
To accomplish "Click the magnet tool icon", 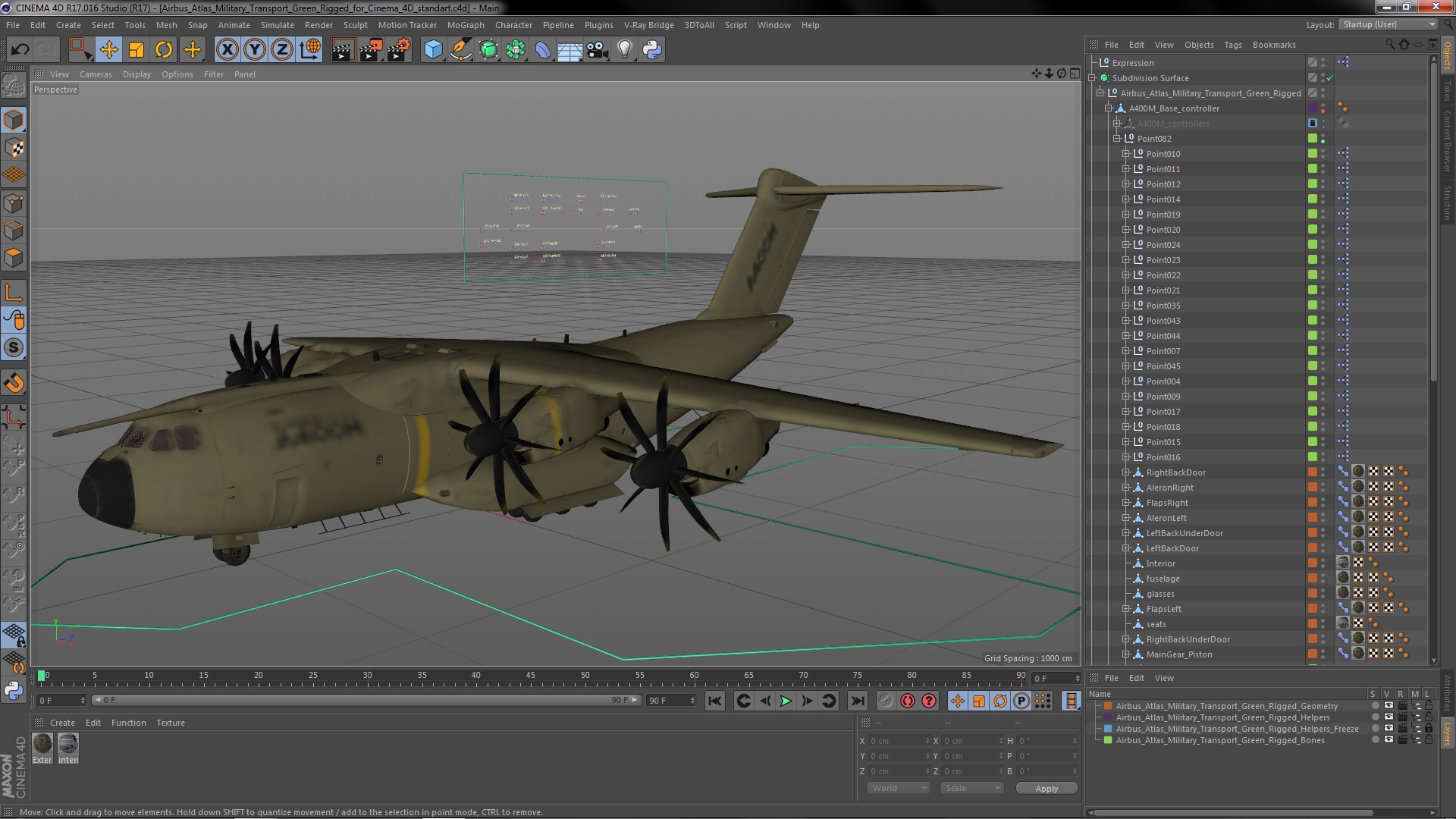I will (x=14, y=383).
